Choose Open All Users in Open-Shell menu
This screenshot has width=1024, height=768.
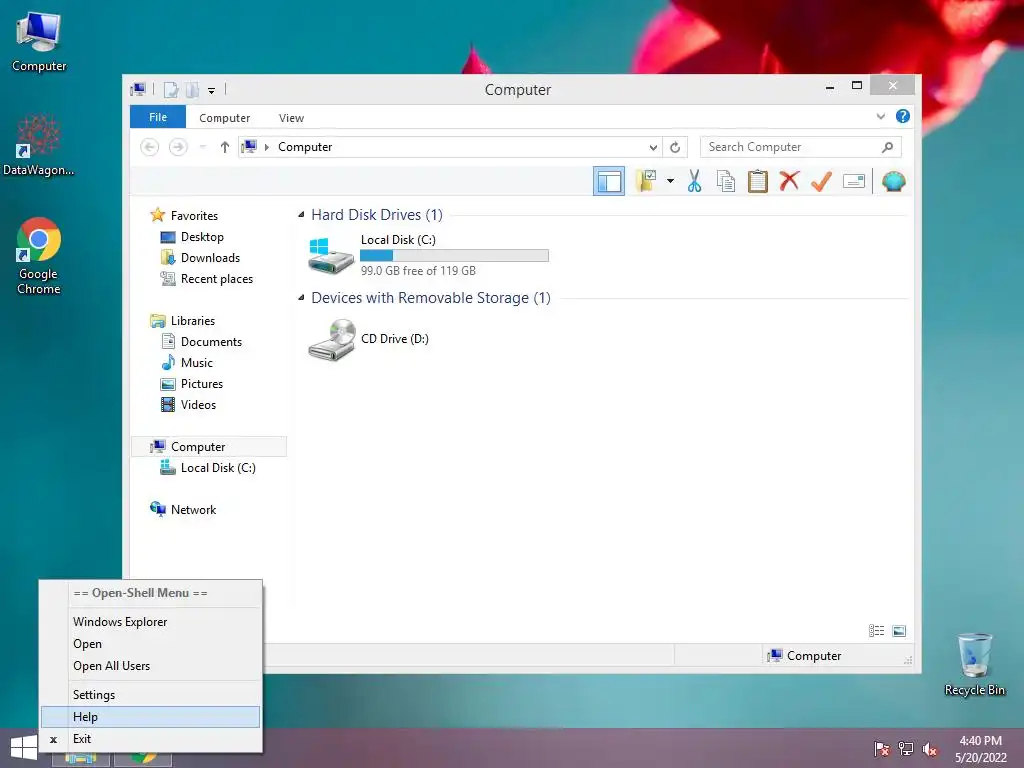click(150, 666)
